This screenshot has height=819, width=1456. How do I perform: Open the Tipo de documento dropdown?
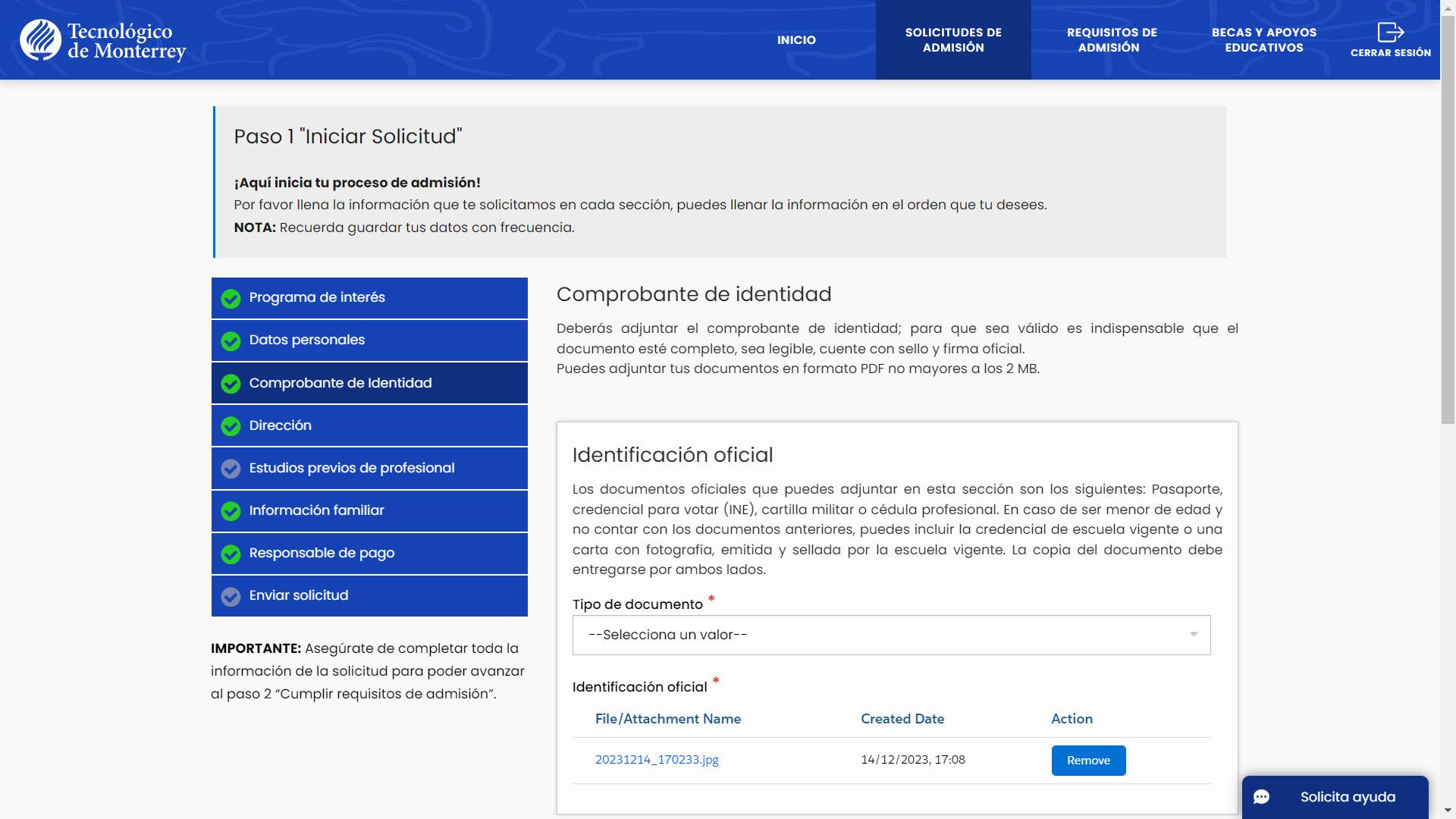tap(890, 635)
